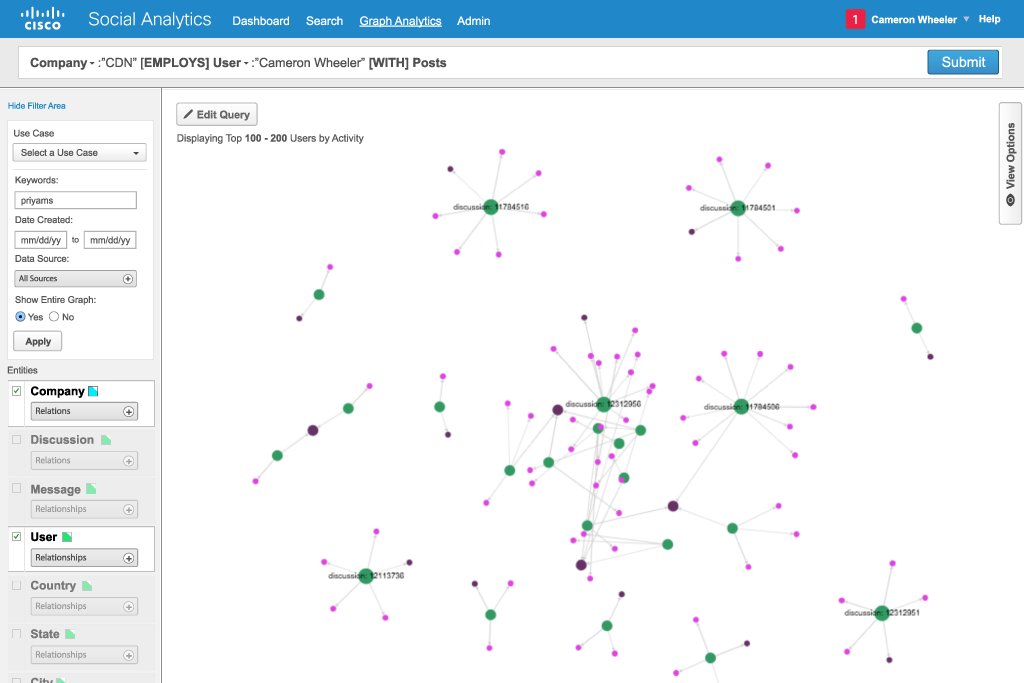The height and width of the screenshot is (683, 1024).
Task: Click the Cisco logo
Action: [43, 19]
